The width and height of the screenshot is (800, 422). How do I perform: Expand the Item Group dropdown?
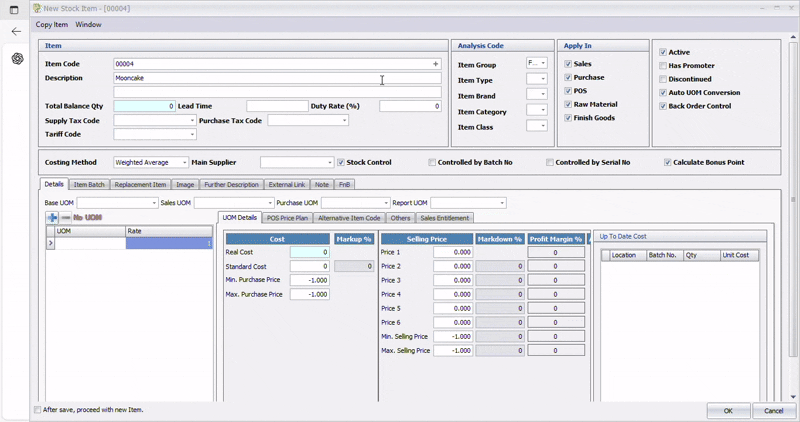click(543, 64)
